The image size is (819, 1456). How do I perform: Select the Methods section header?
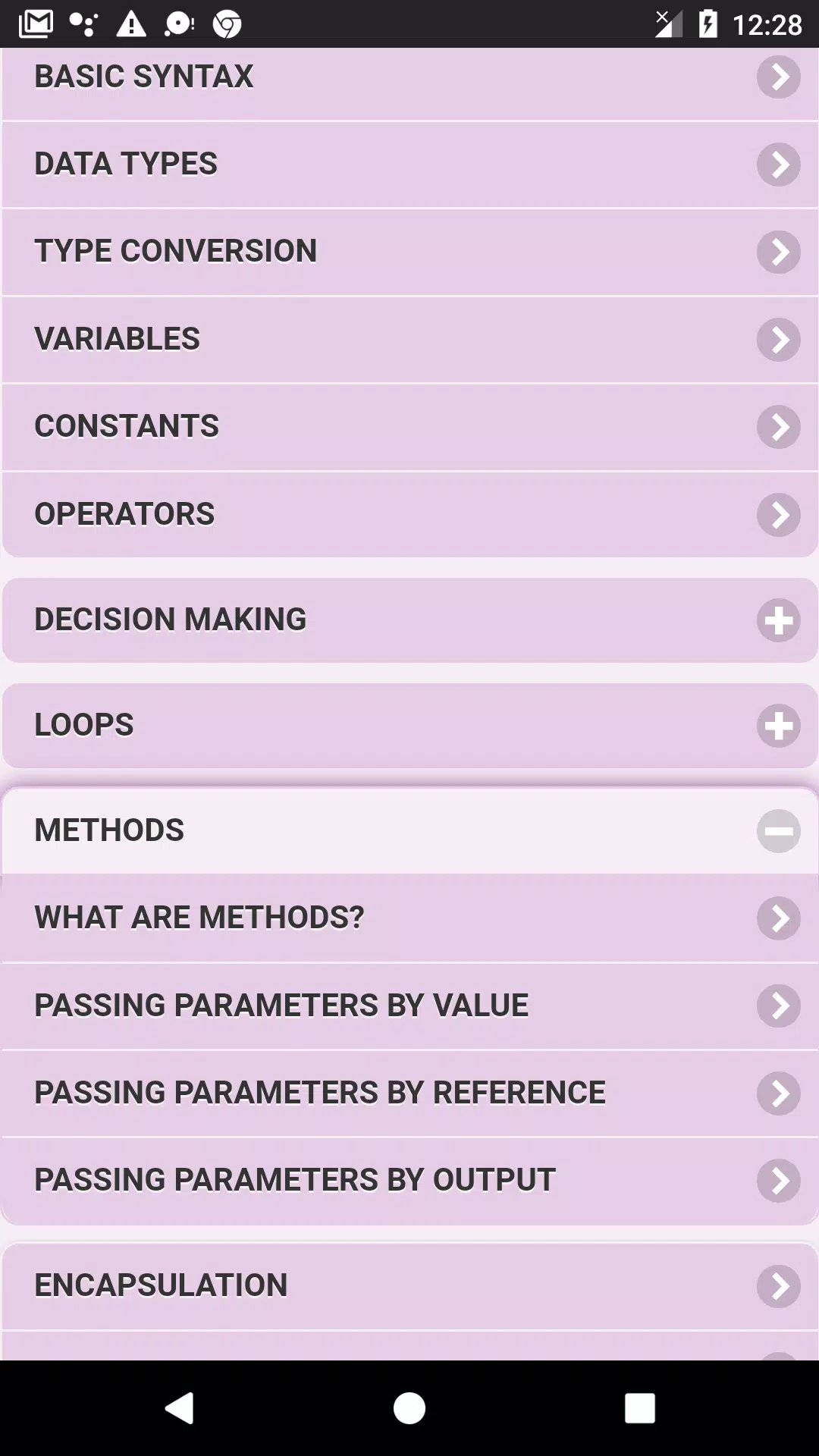click(409, 831)
